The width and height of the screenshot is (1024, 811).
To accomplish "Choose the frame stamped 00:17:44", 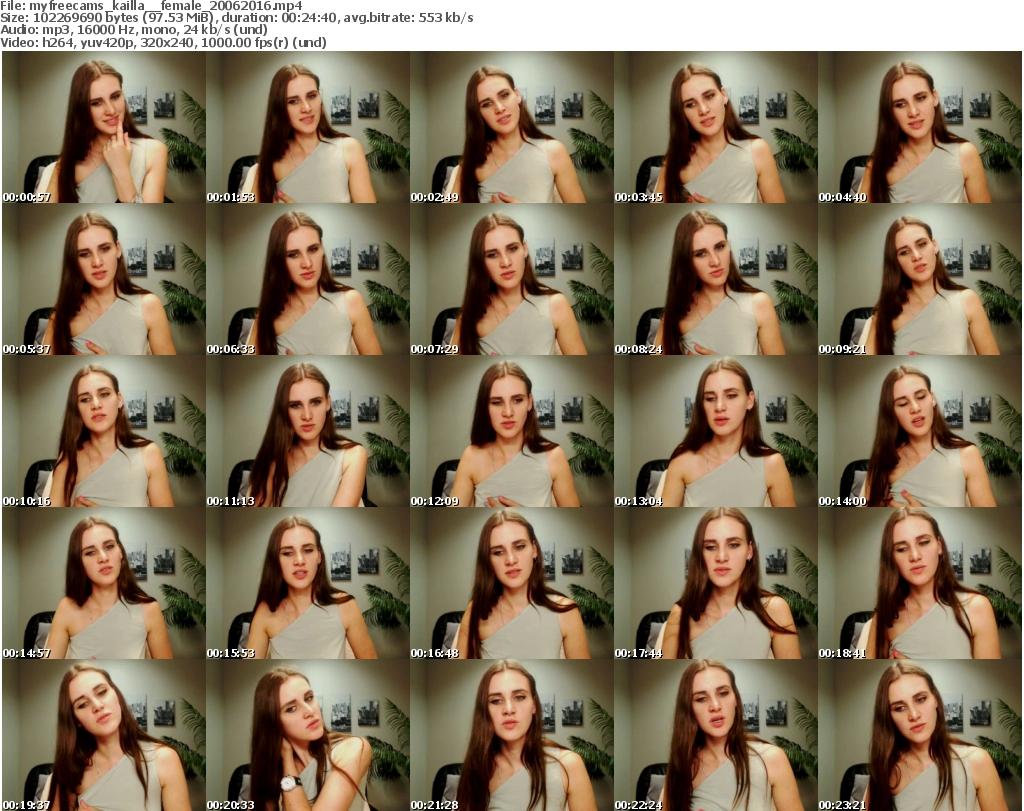I will 715,583.
